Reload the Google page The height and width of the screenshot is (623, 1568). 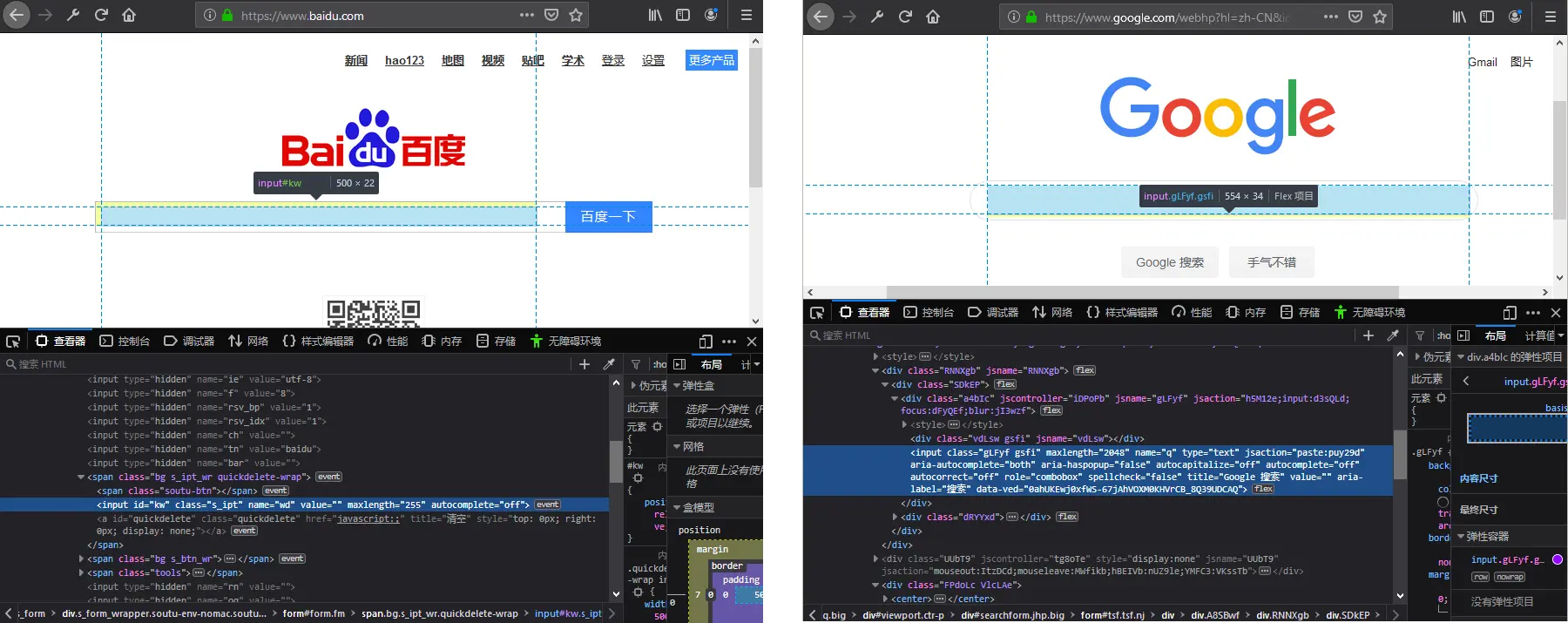click(x=905, y=17)
